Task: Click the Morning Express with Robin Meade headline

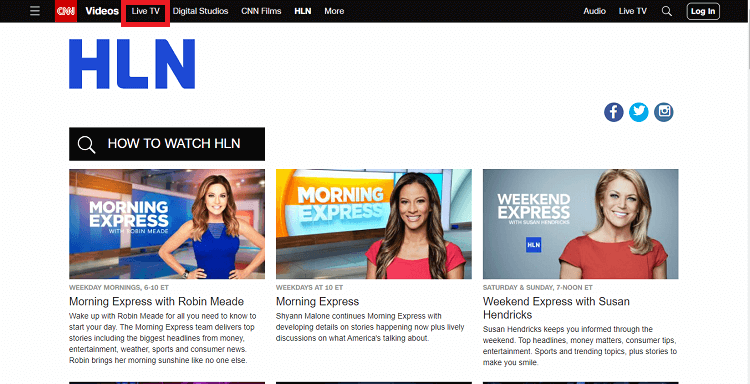Action: click(x=156, y=302)
